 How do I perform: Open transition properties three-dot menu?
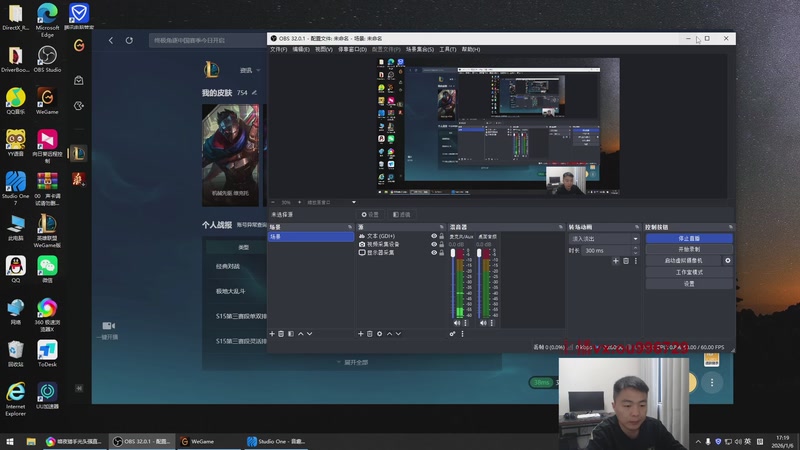636,261
